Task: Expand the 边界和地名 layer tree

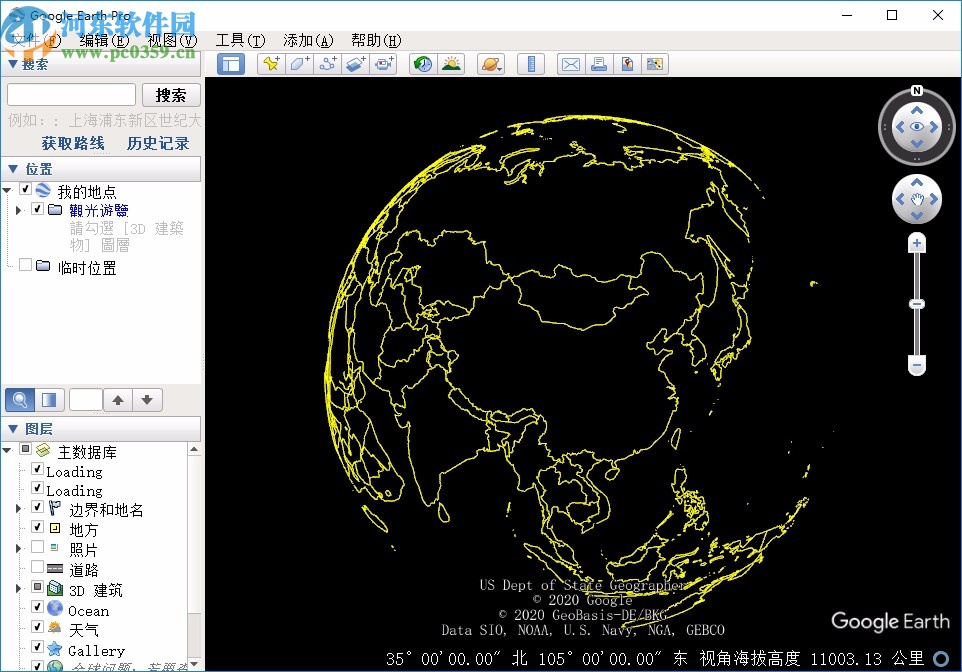Action: pos(18,510)
